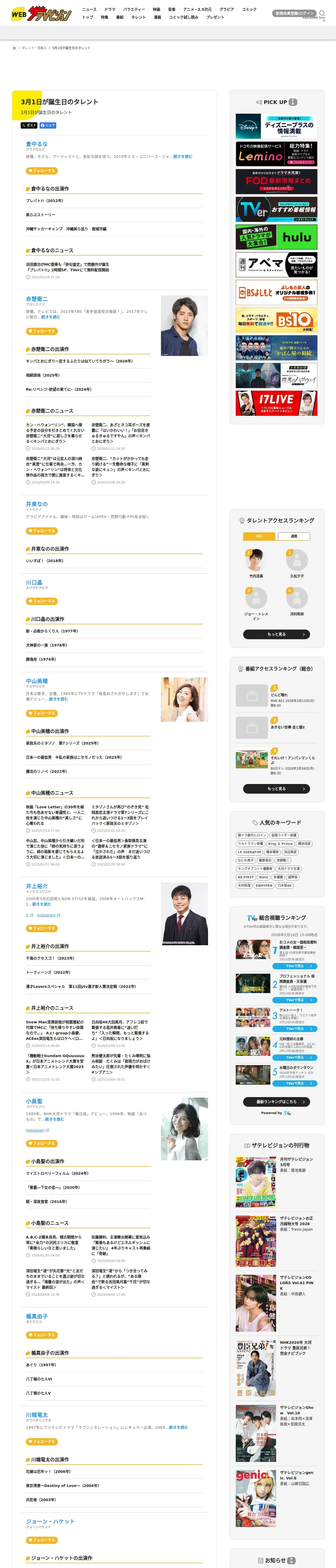Open 井上裕介's Instagram external link

point(48,915)
